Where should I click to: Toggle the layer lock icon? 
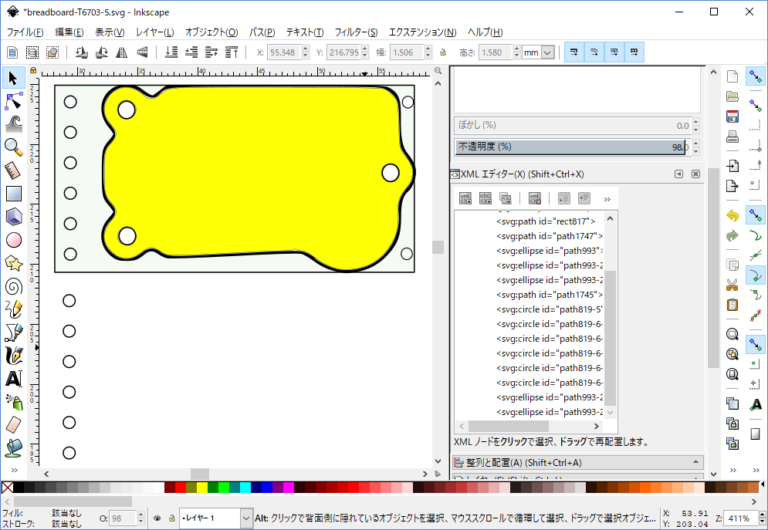(x=172, y=519)
